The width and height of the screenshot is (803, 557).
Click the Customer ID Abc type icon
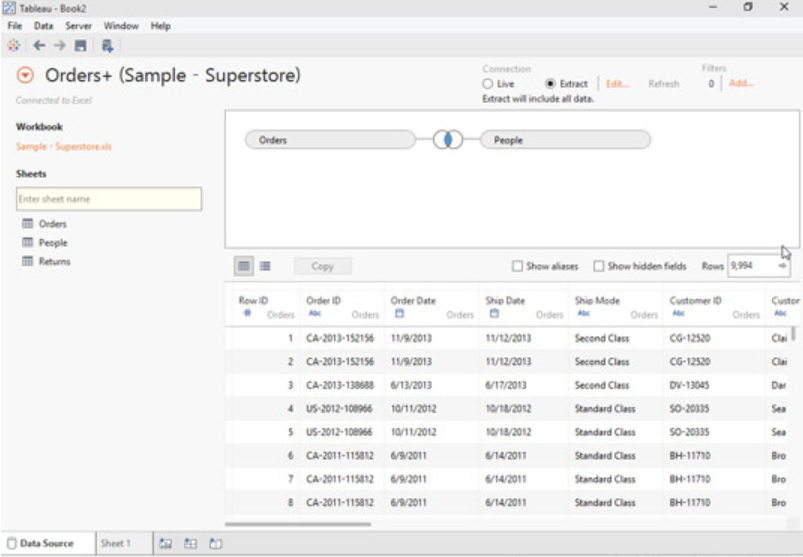[x=678, y=313]
